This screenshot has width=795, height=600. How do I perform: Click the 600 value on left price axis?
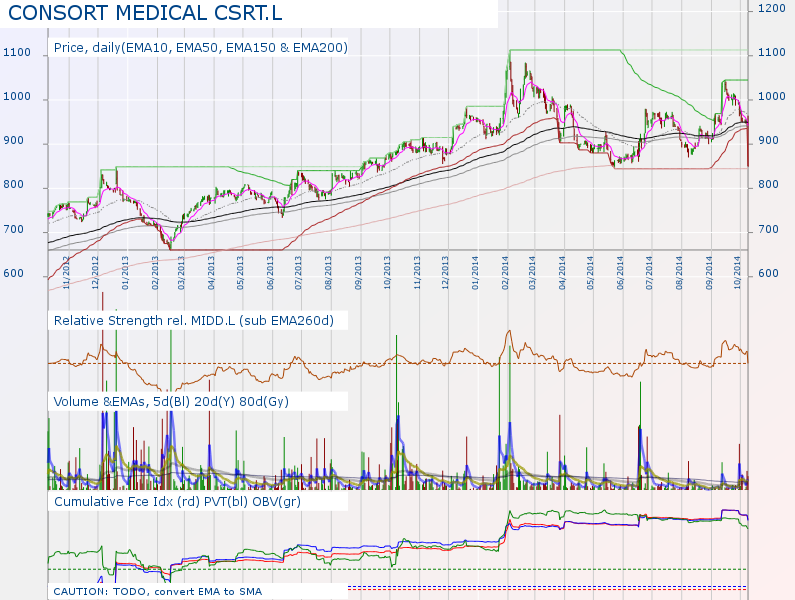click(13, 273)
